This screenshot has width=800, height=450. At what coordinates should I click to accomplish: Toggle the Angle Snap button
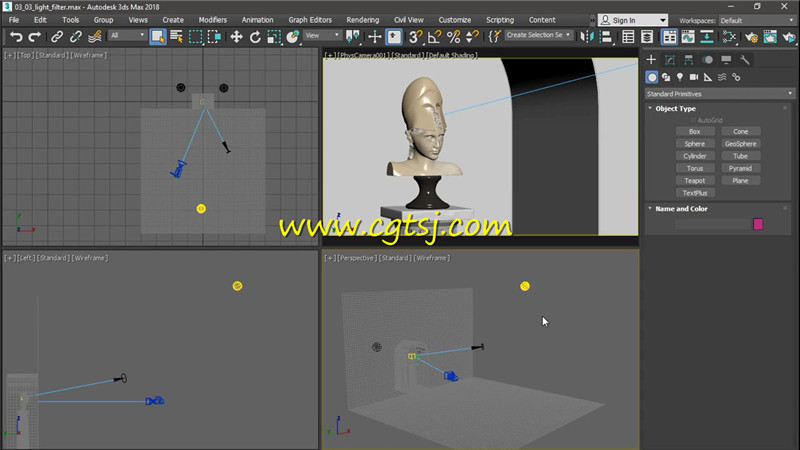pyautogui.click(x=434, y=37)
